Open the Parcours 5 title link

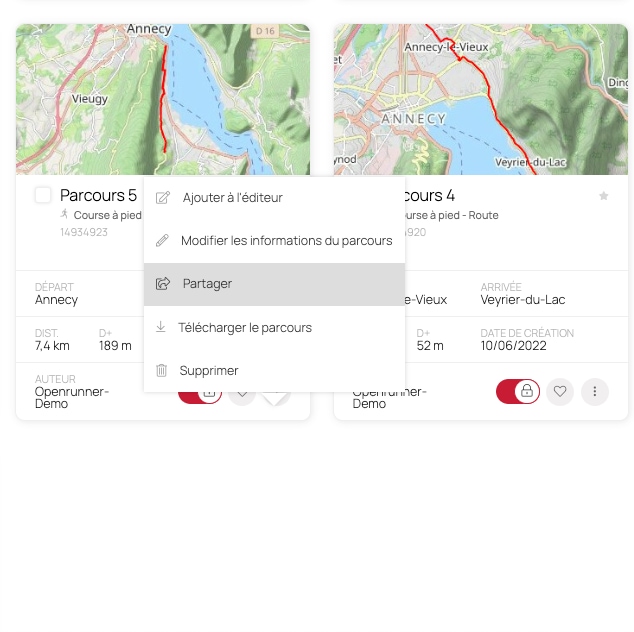point(98,195)
